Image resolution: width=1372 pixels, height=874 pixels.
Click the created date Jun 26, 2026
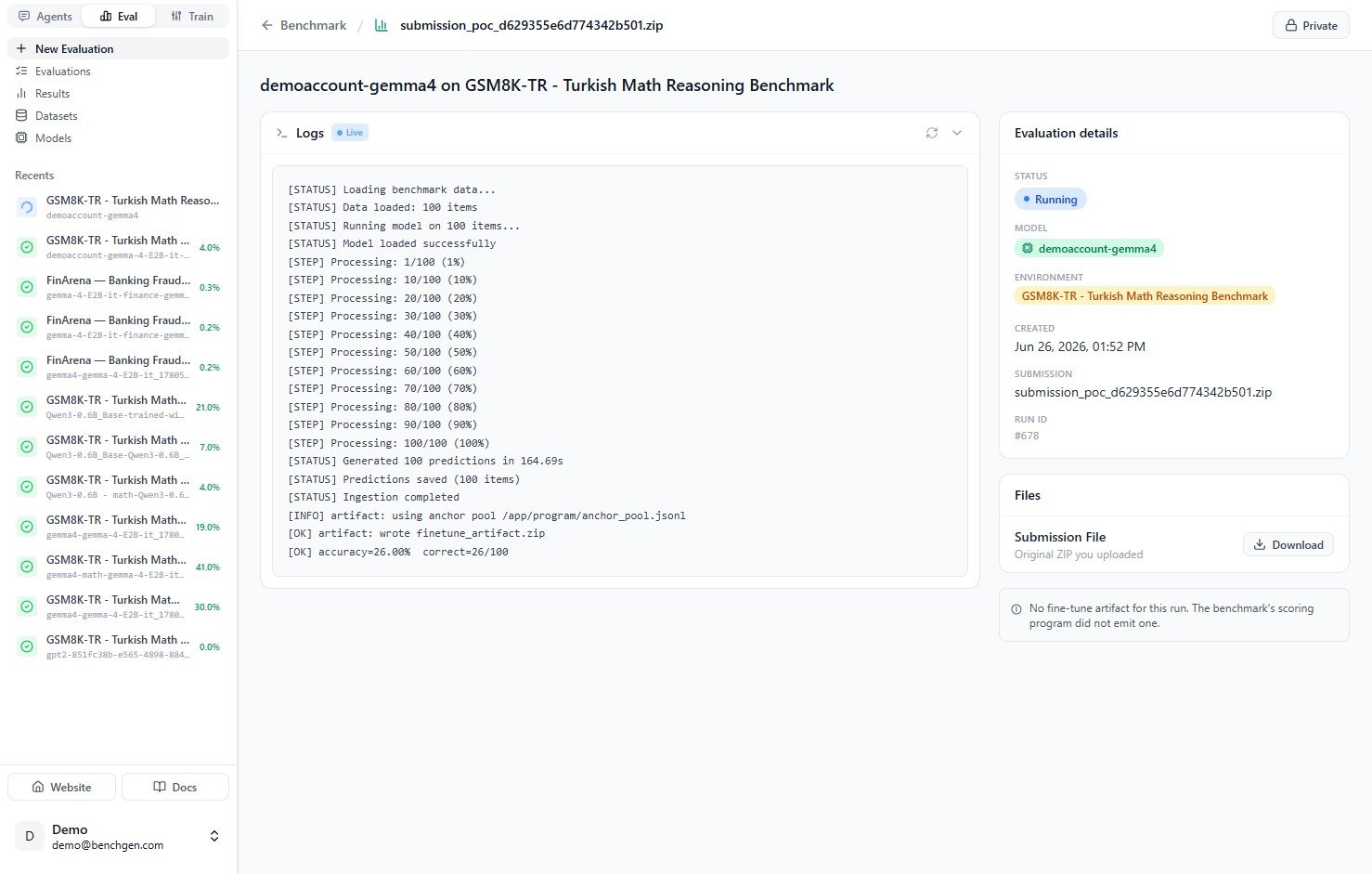pyautogui.click(x=1080, y=346)
